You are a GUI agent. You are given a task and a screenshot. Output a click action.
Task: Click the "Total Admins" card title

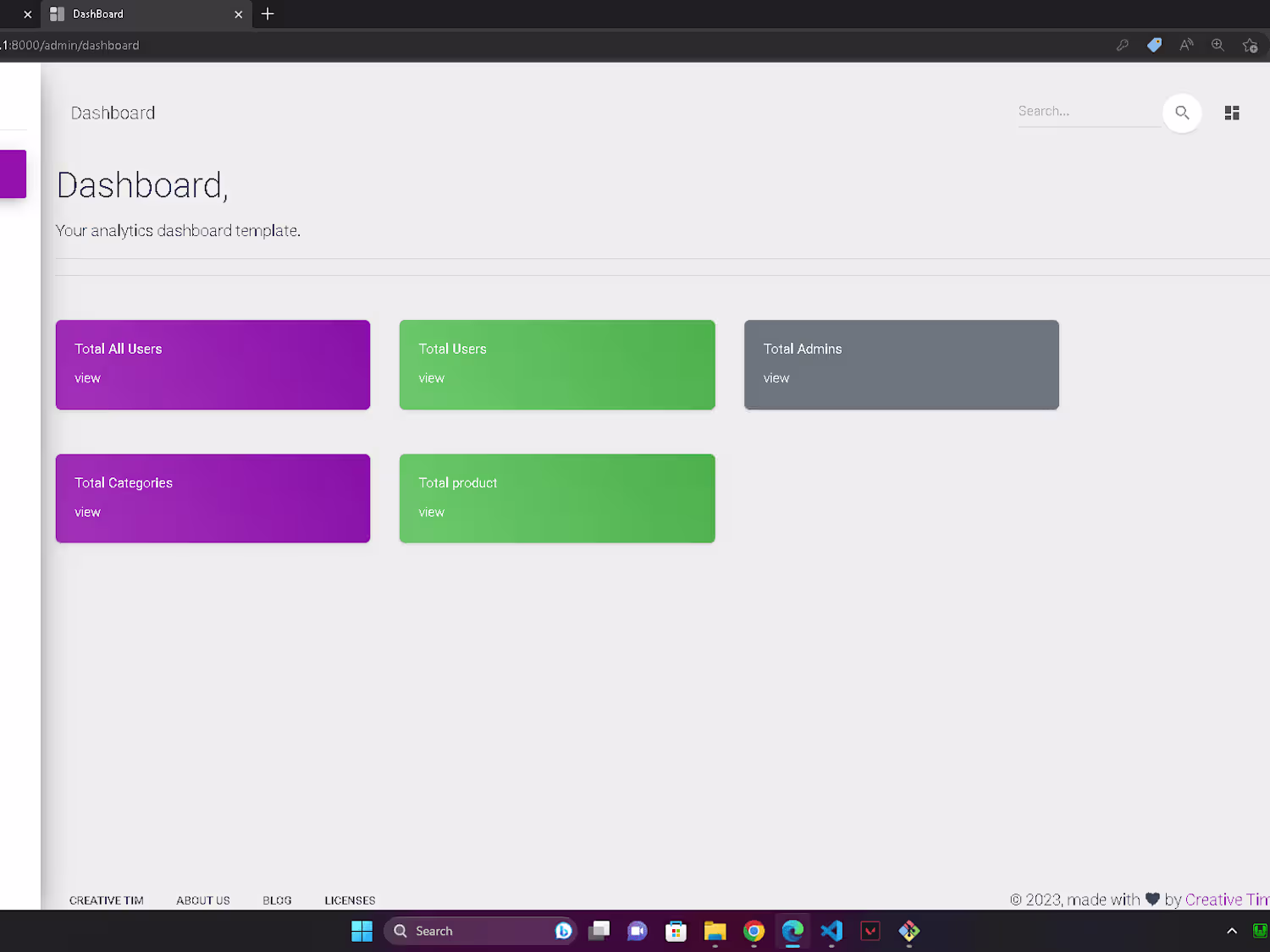point(803,349)
